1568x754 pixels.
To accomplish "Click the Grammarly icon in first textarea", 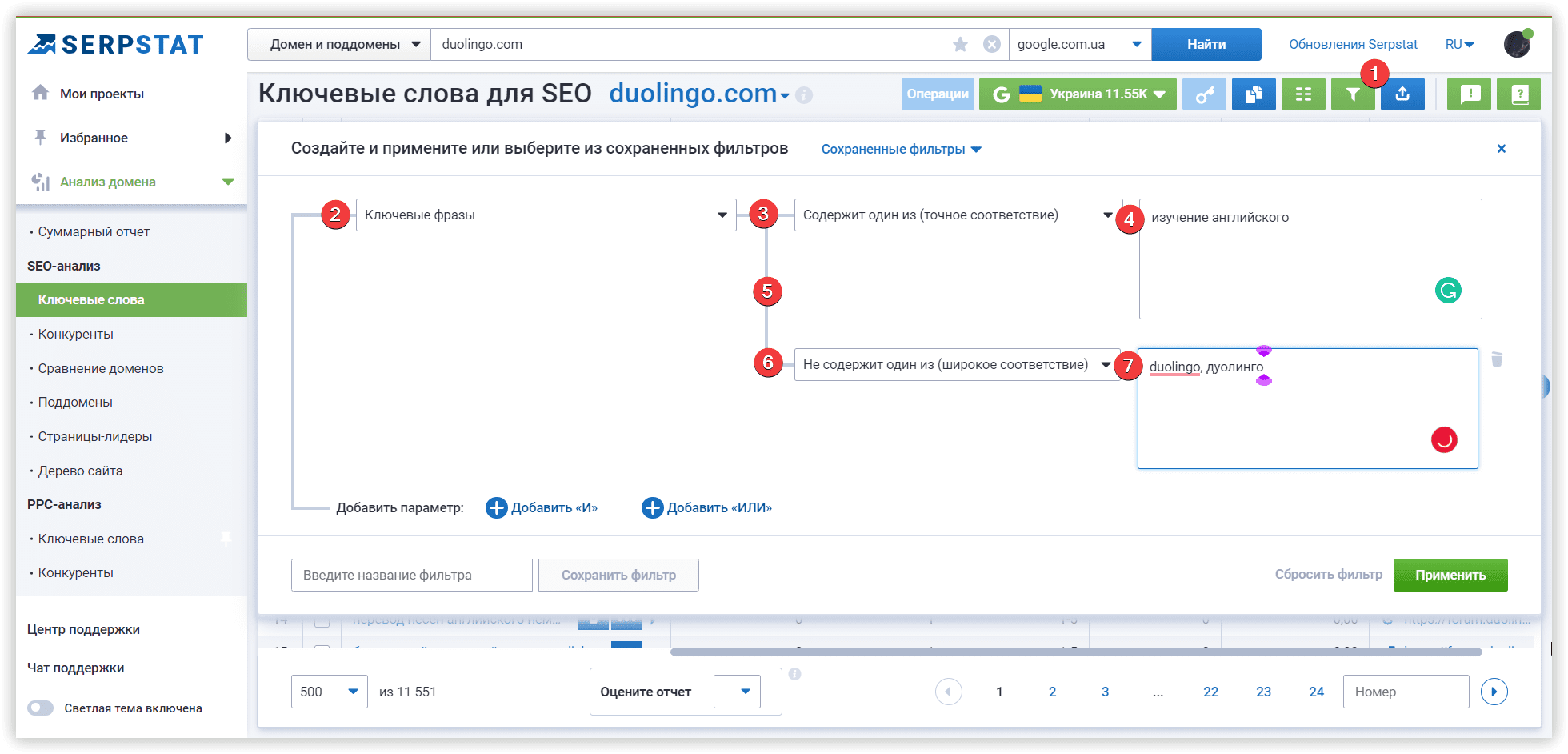I will (x=1448, y=290).
